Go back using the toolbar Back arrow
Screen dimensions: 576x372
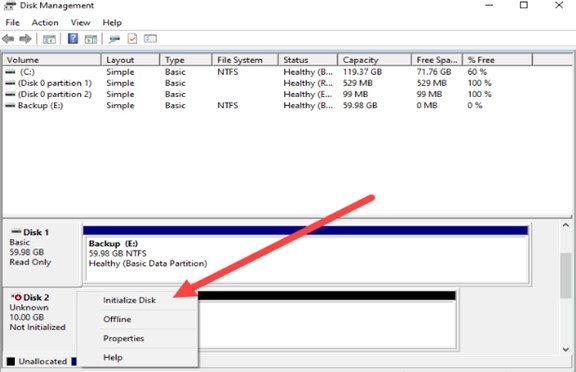8,39
